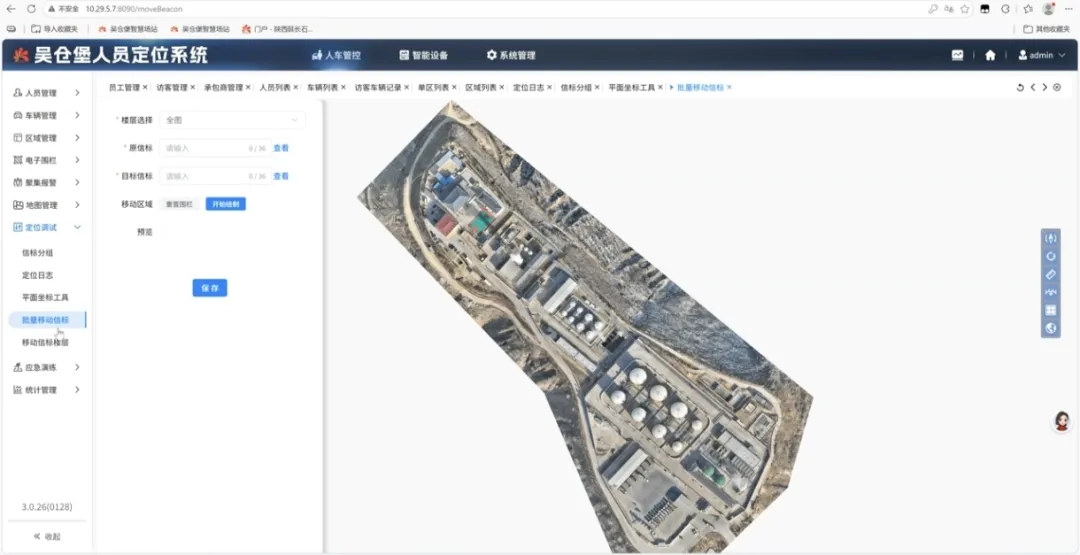Click the compass orientation map tool
This screenshot has width=1080, height=555.
[1050, 238]
